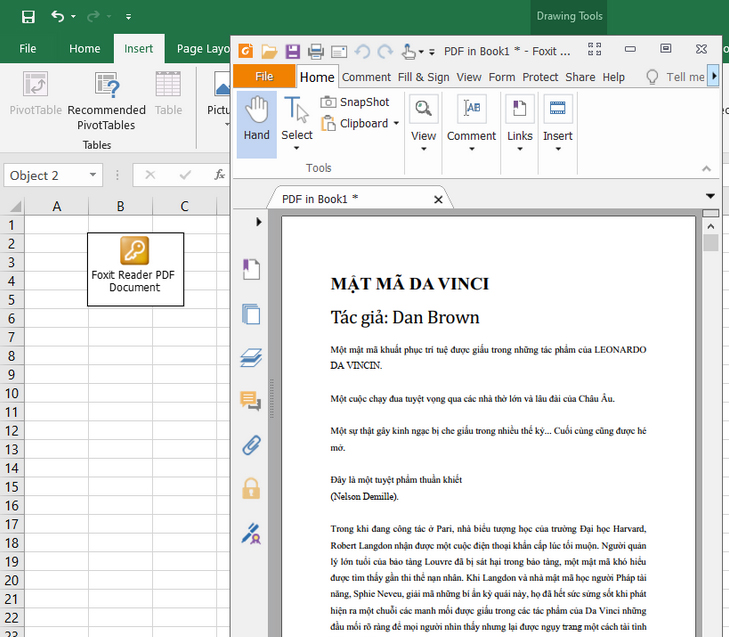Click the SnapShot tool
Viewport: 729px width, 637px height.
pyautogui.click(x=355, y=102)
